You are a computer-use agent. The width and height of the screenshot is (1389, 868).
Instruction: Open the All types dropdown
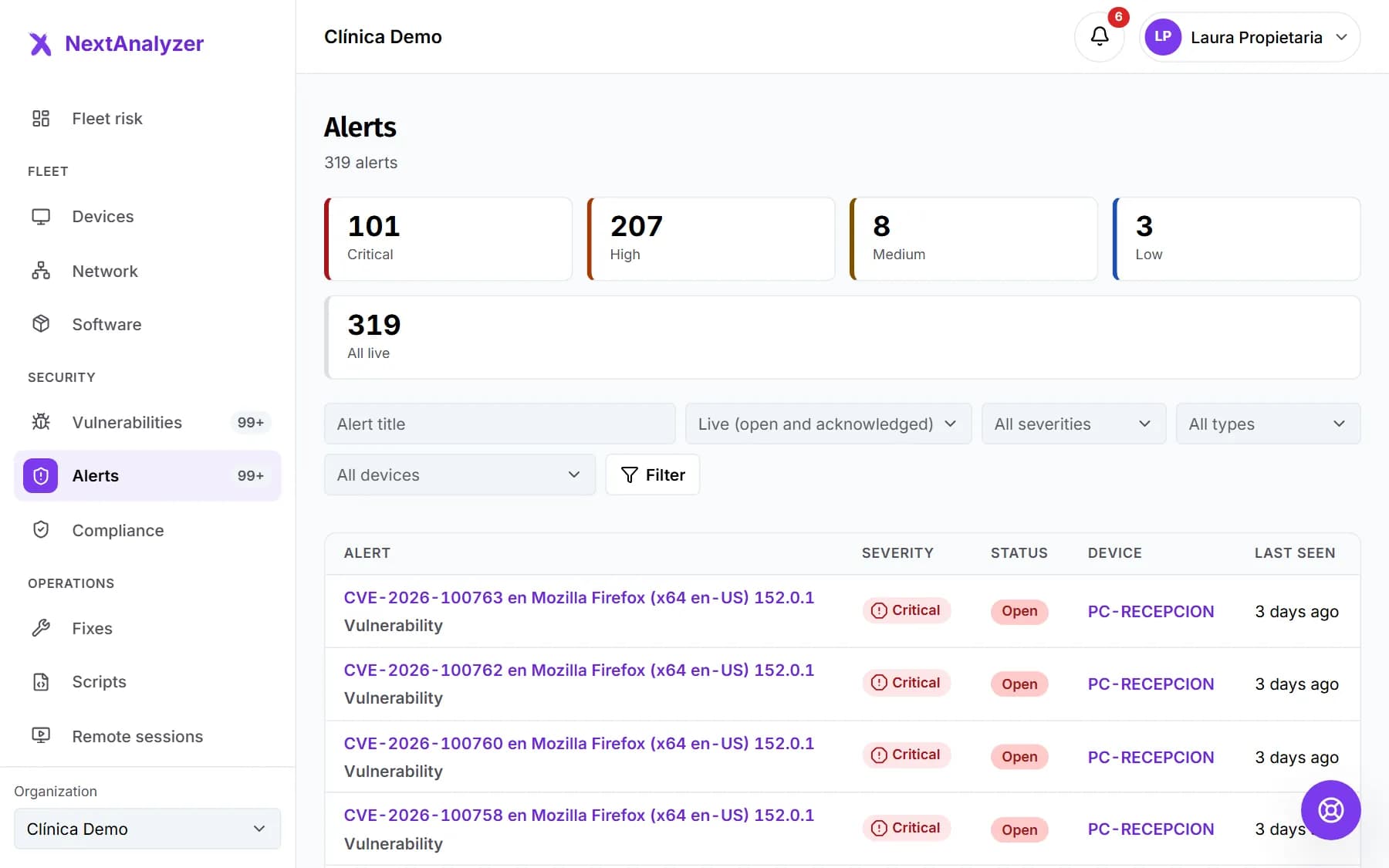click(1268, 424)
